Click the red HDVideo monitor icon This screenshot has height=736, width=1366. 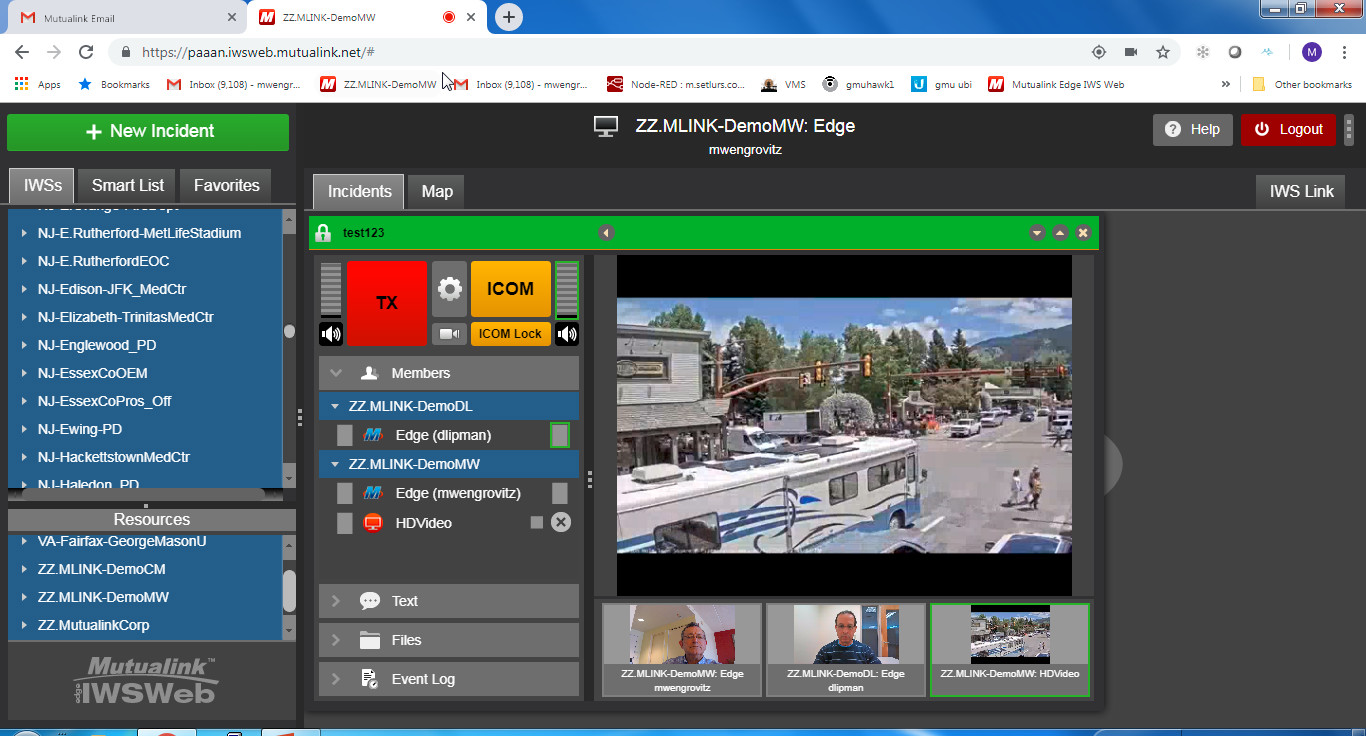pyautogui.click(x=373, y=522)
